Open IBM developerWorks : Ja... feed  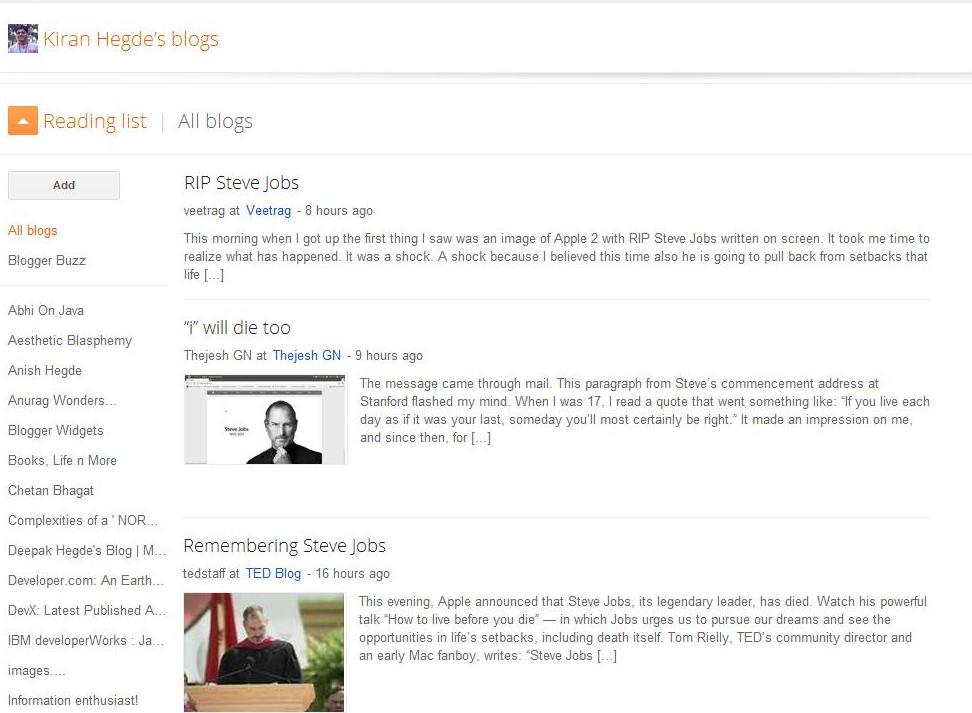click(86, 640)
